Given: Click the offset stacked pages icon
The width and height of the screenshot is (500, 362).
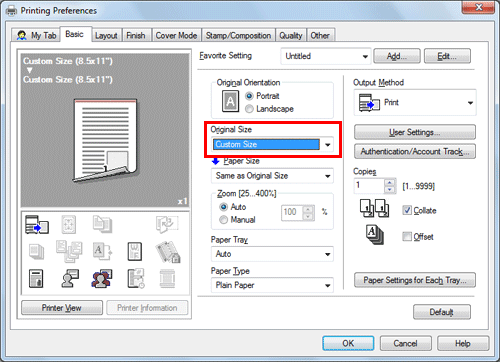Looking at the screenshot, I should (375, 235).
